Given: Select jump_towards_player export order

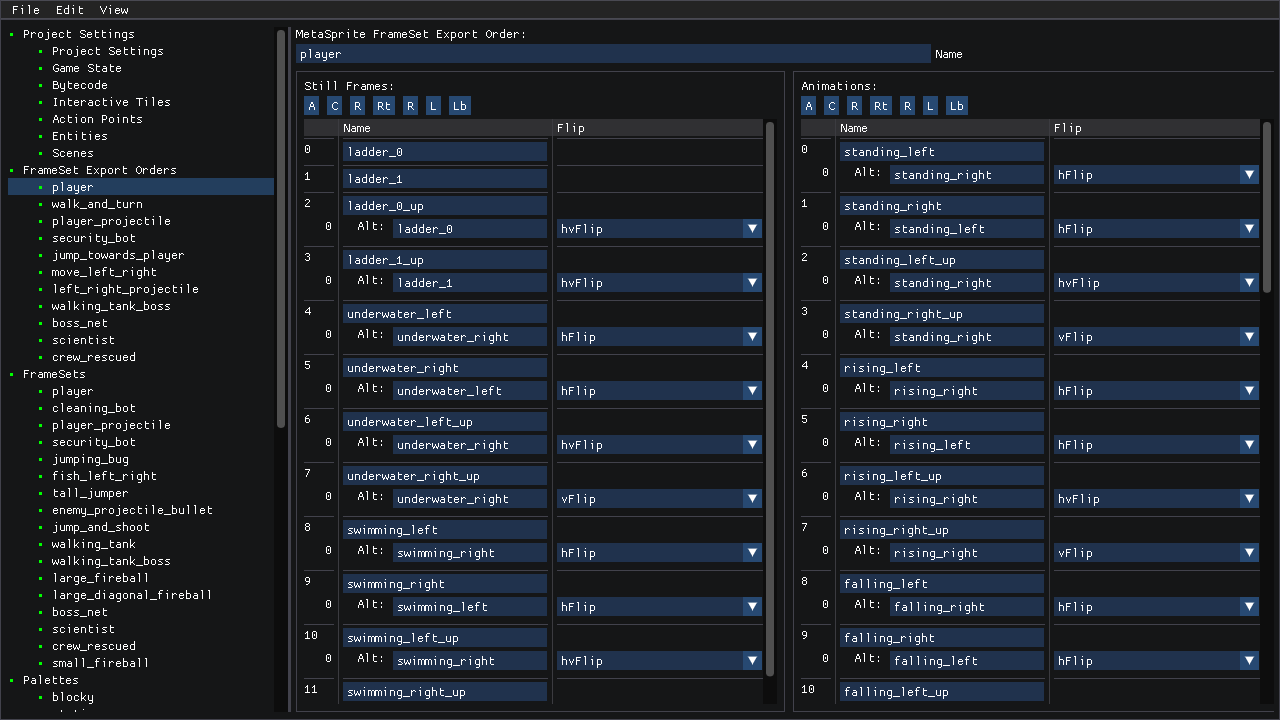Looking at the screenshot, I should (118, 255).
